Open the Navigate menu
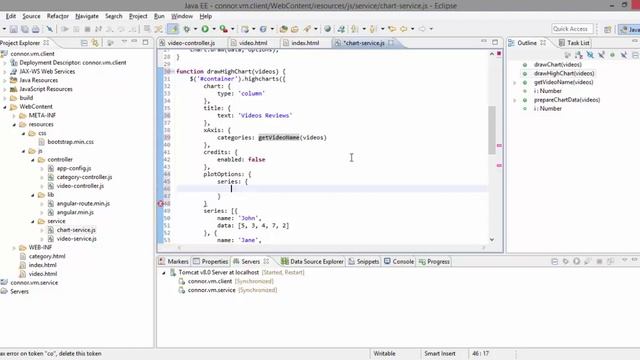This screenshot has height=360, width=640. click(x=87, y=16)
